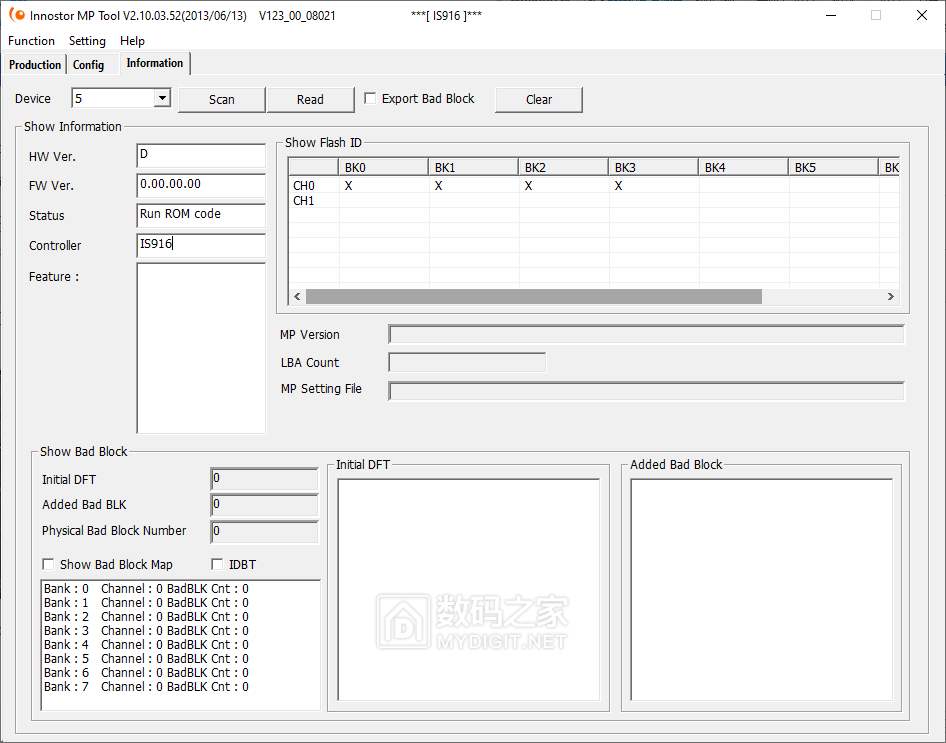
Task: Open the Device dropdown list
Action: (x=162, y=98)
